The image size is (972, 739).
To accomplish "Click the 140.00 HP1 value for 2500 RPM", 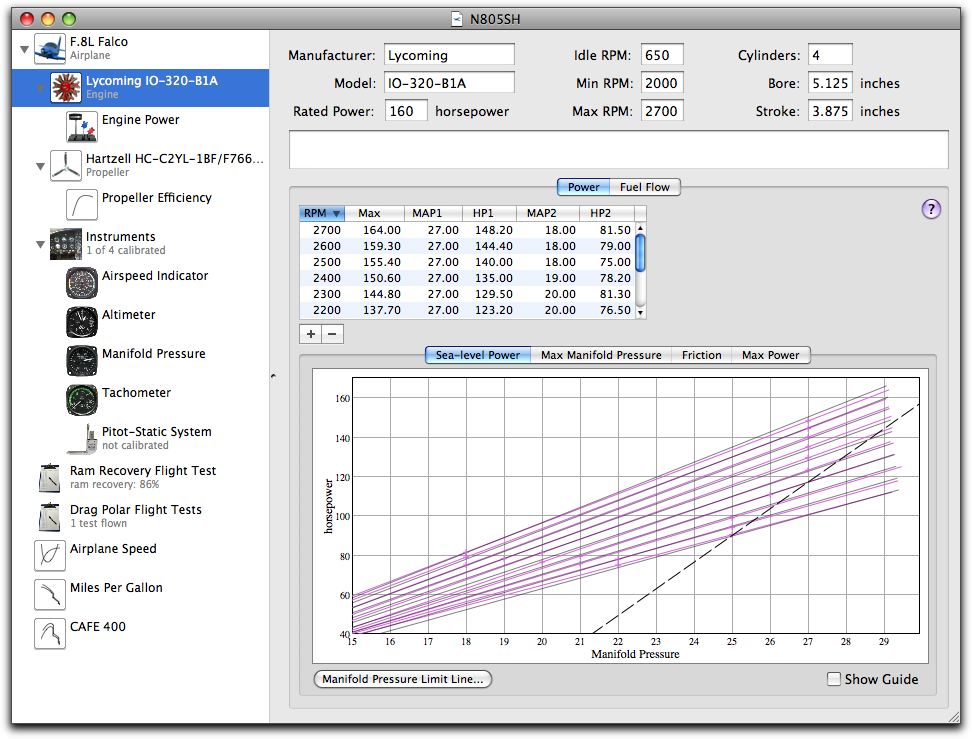I will (x=493, y=262).
